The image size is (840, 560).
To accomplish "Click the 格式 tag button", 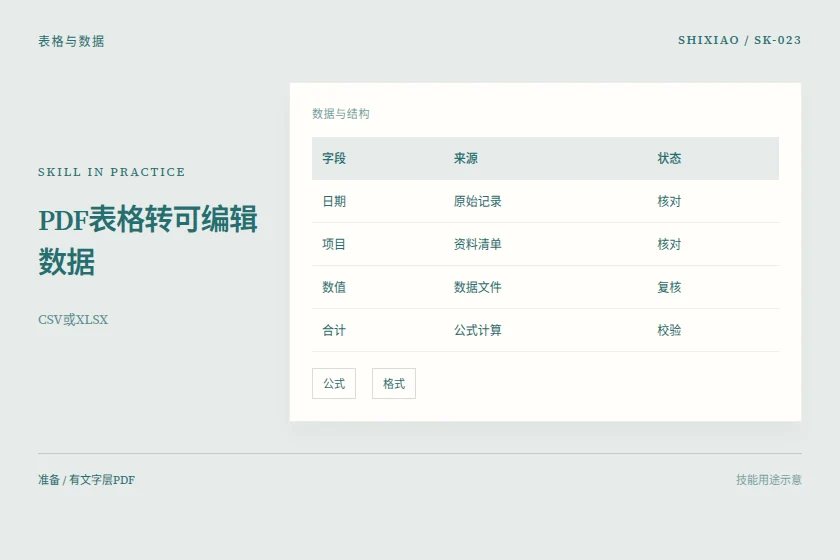I will pyautogui.click(x=394, y=384).
